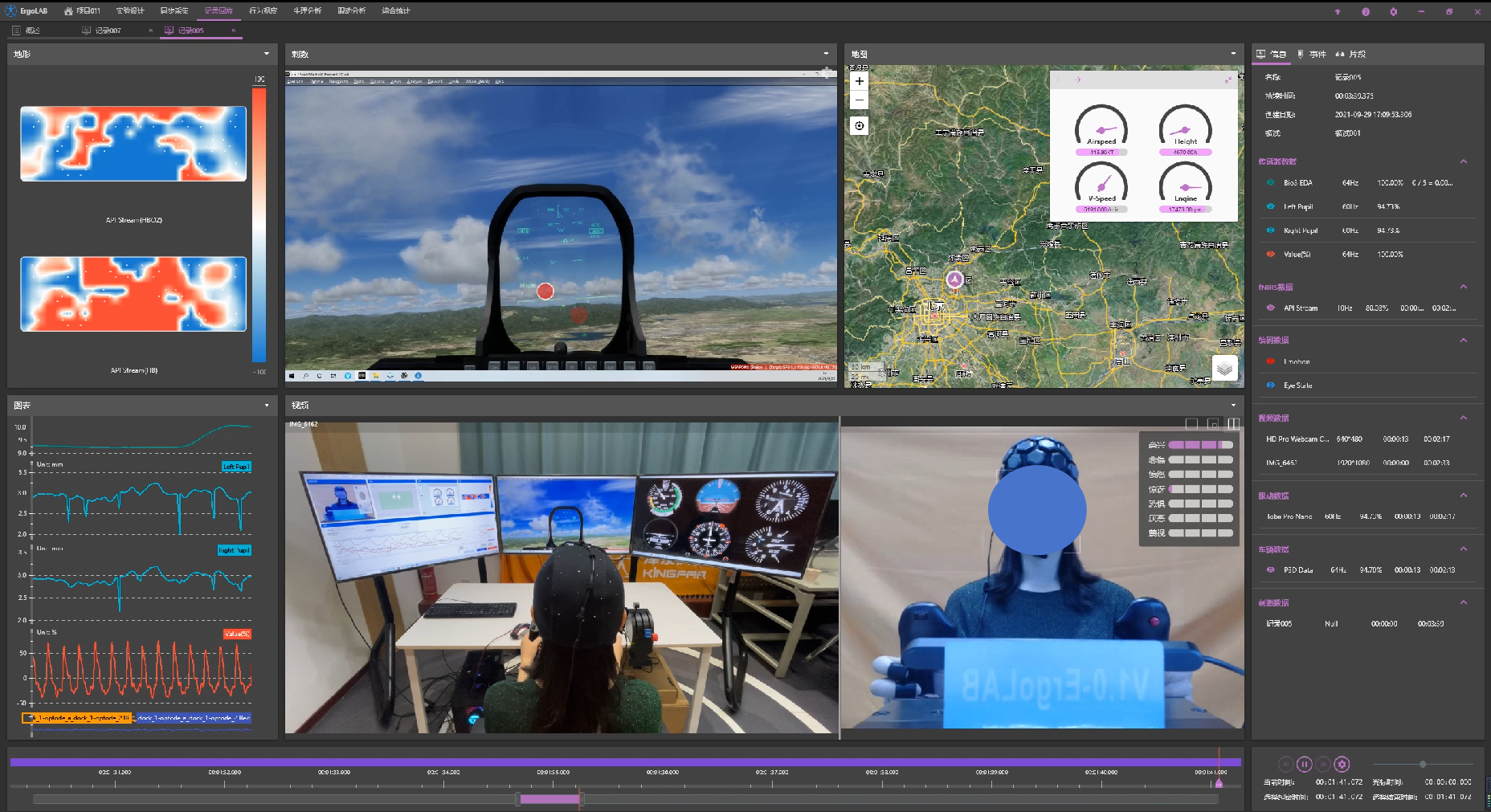Open the 生理分析 menu
This screenshot has width=1491, height=812.
[x=307, y=10]
